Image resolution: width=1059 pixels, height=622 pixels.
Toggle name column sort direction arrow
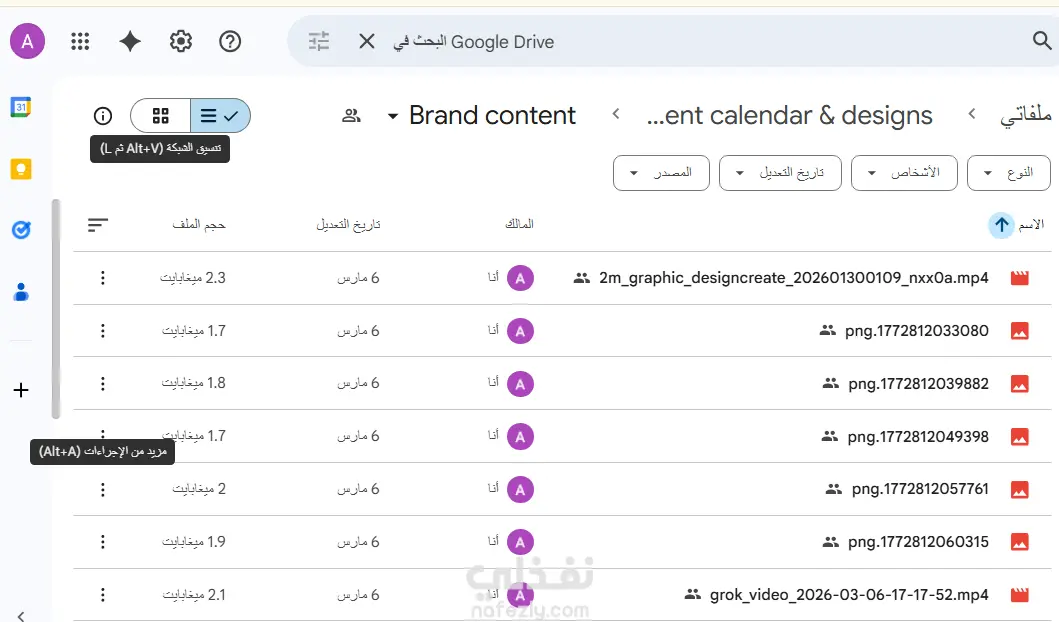(x=1001, y=225)
